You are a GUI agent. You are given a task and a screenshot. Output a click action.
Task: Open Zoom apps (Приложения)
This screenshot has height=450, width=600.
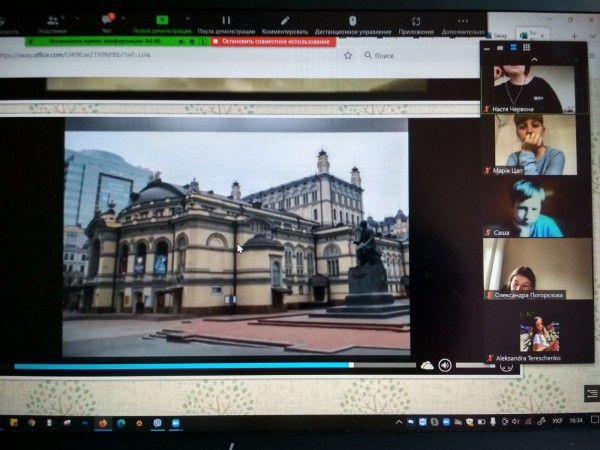point(416,25)
